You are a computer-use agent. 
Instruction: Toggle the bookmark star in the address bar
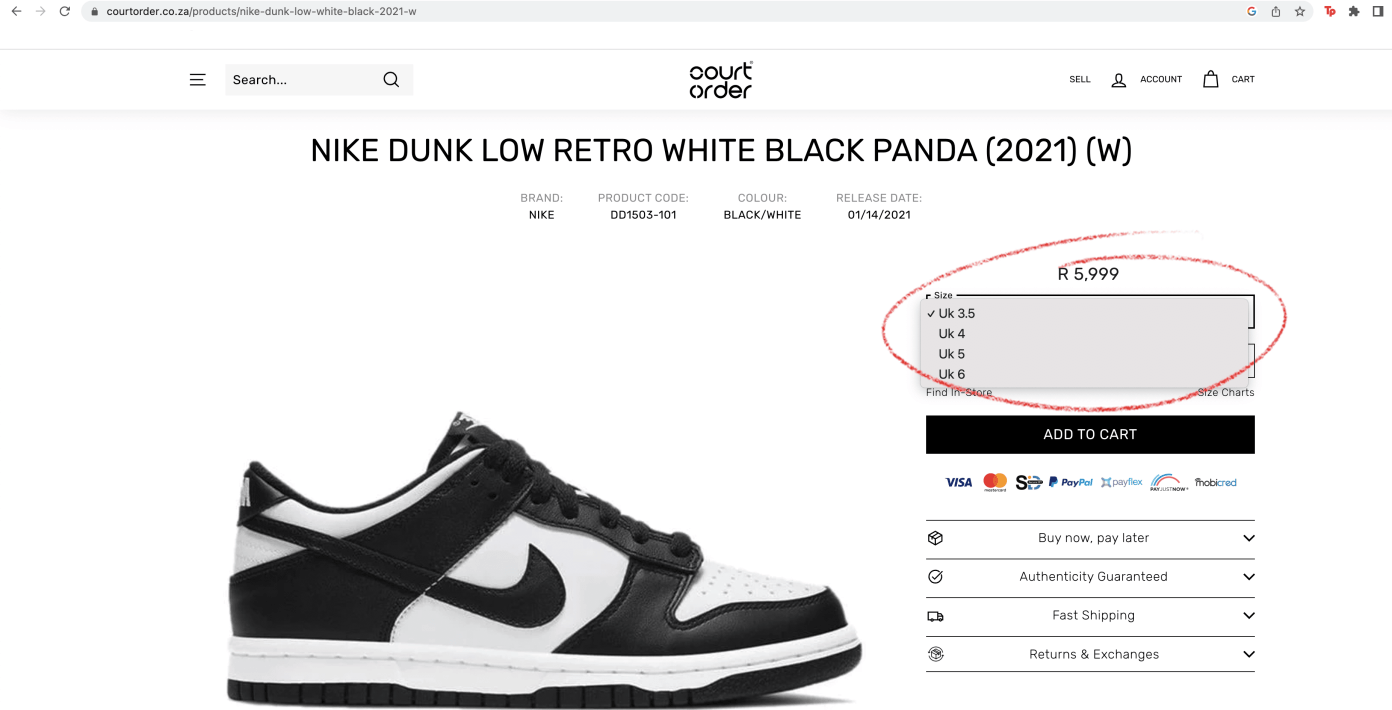(1299, 12)
